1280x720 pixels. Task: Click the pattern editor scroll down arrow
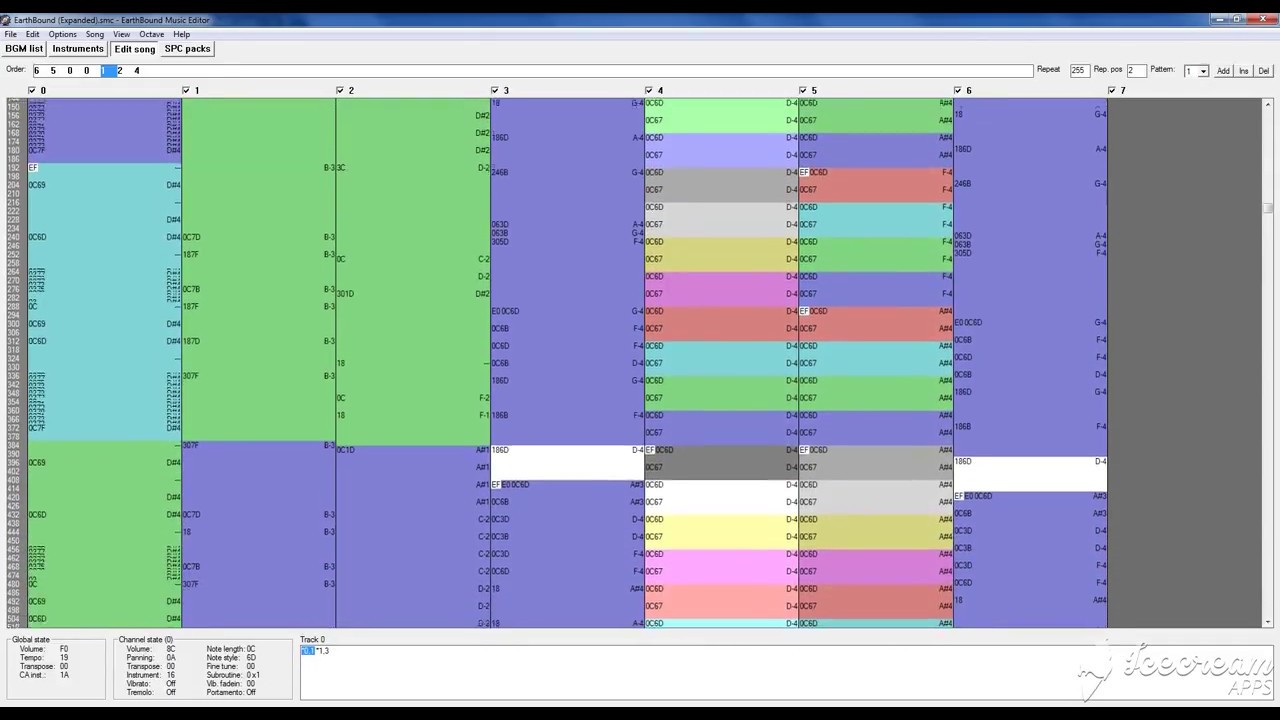(x=1268, y=623)
